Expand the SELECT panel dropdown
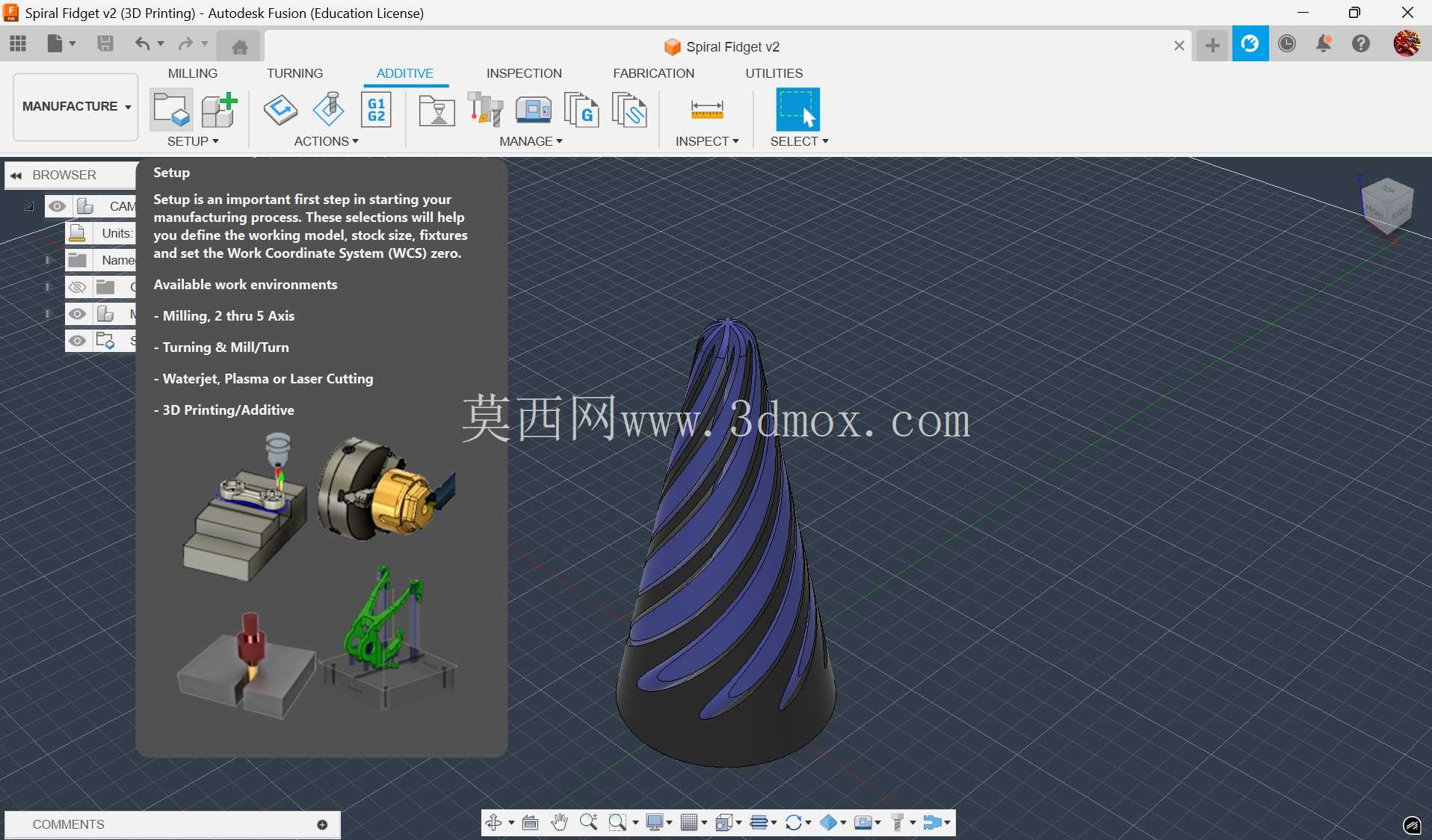Image resolution: width=1432 pixels, height=840 pixels. pos(800,141)
